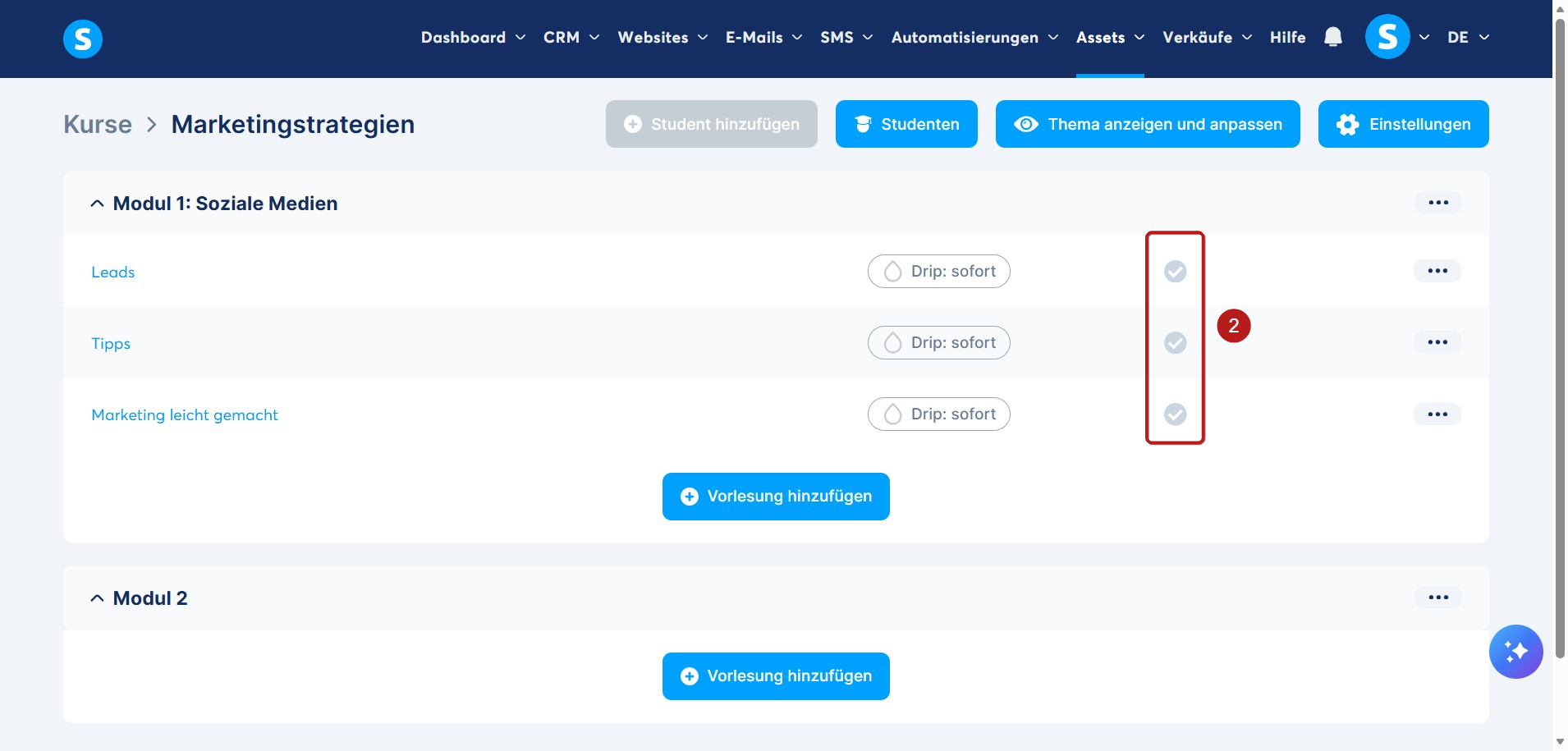Open the Automatisierungen menu
This screenshot has height=751, width=1568.
pos(974,37)
